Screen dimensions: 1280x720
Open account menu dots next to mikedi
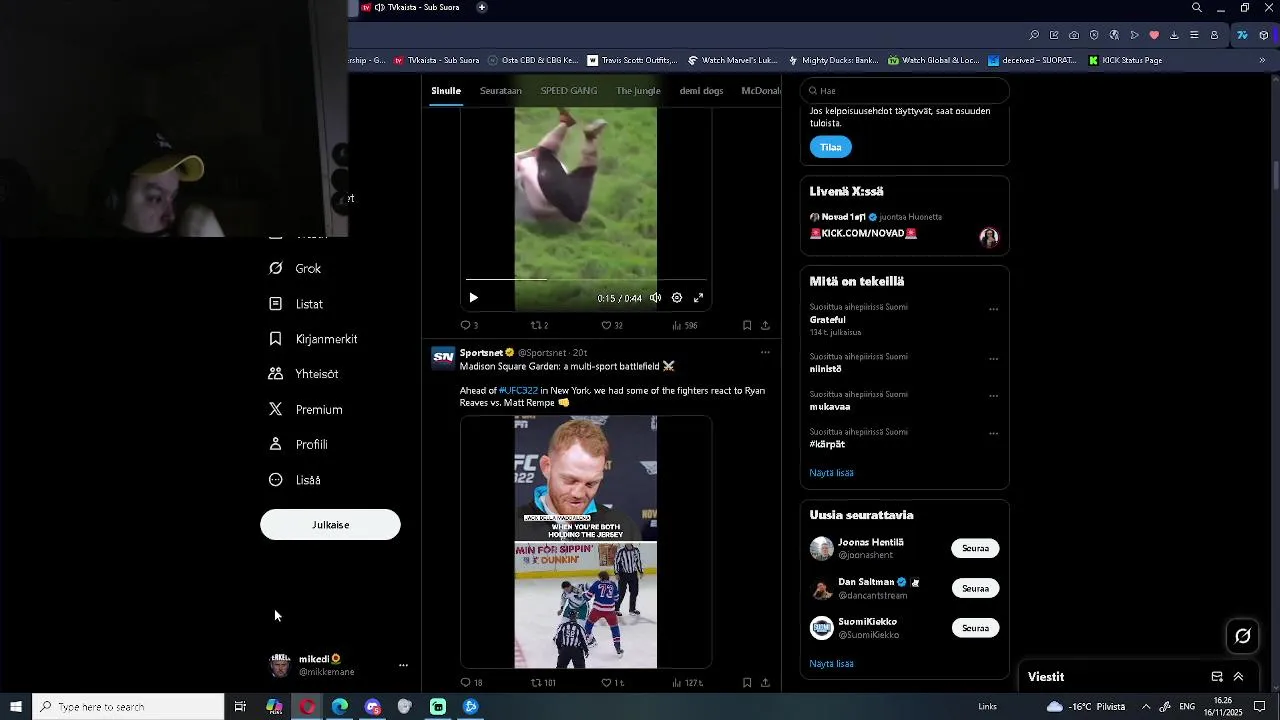coord(403,665)
